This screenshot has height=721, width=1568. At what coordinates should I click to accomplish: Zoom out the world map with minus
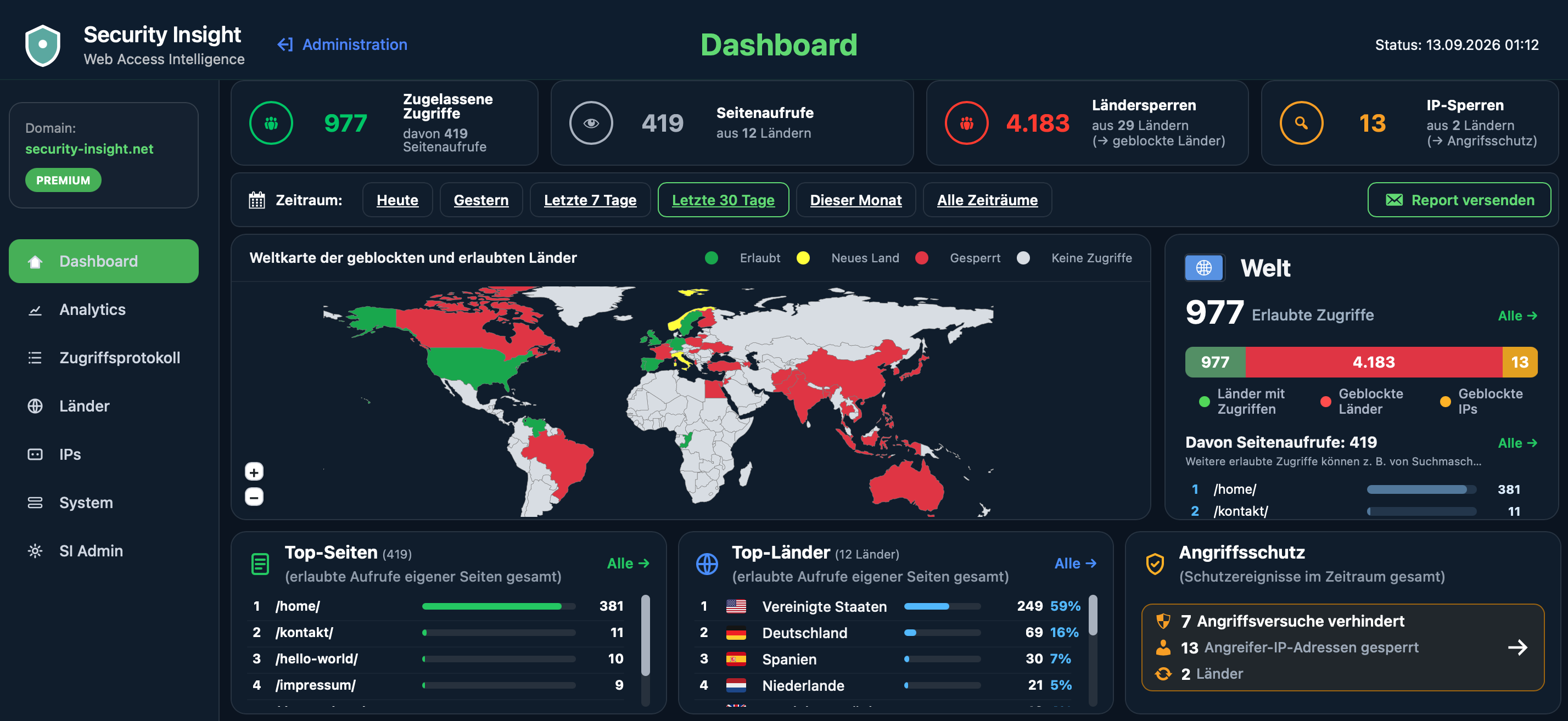[x=254, y=497]
